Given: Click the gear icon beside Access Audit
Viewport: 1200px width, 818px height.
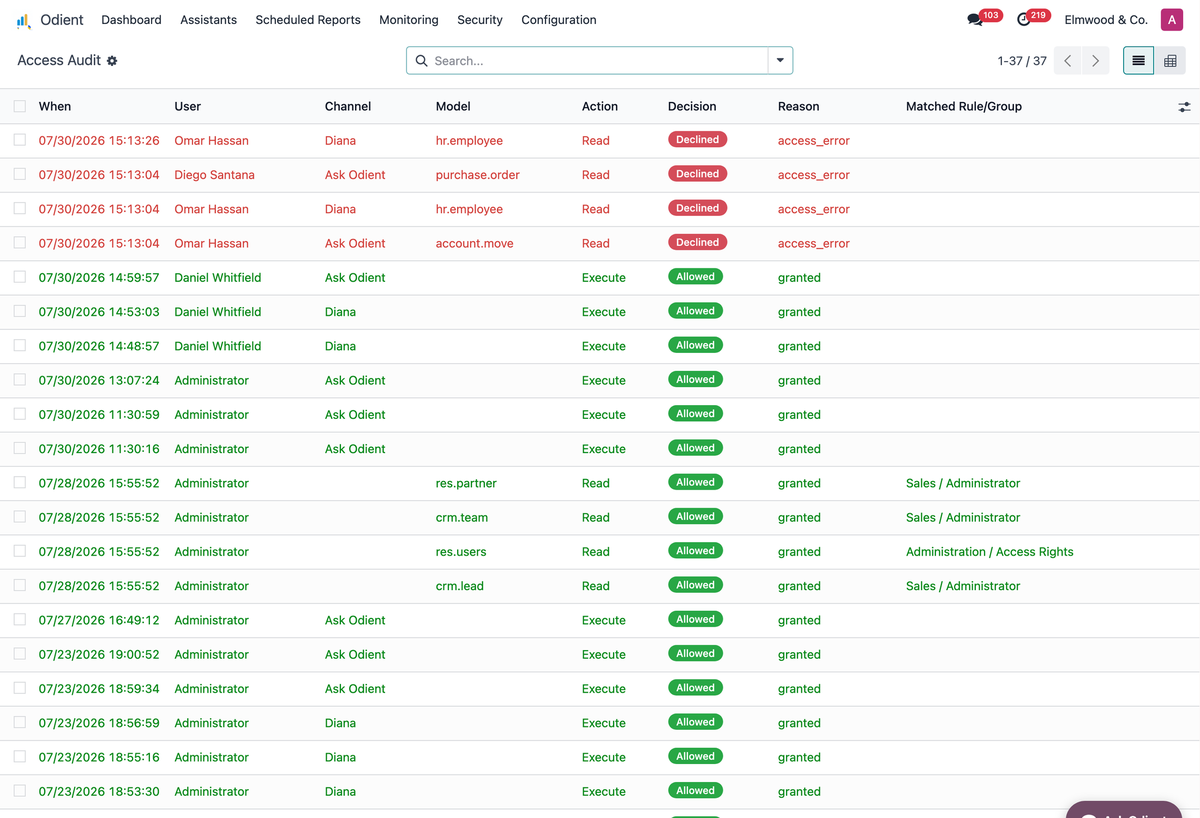Looking at the screenshot, I should pyautogui.click(x=112, y=61).
